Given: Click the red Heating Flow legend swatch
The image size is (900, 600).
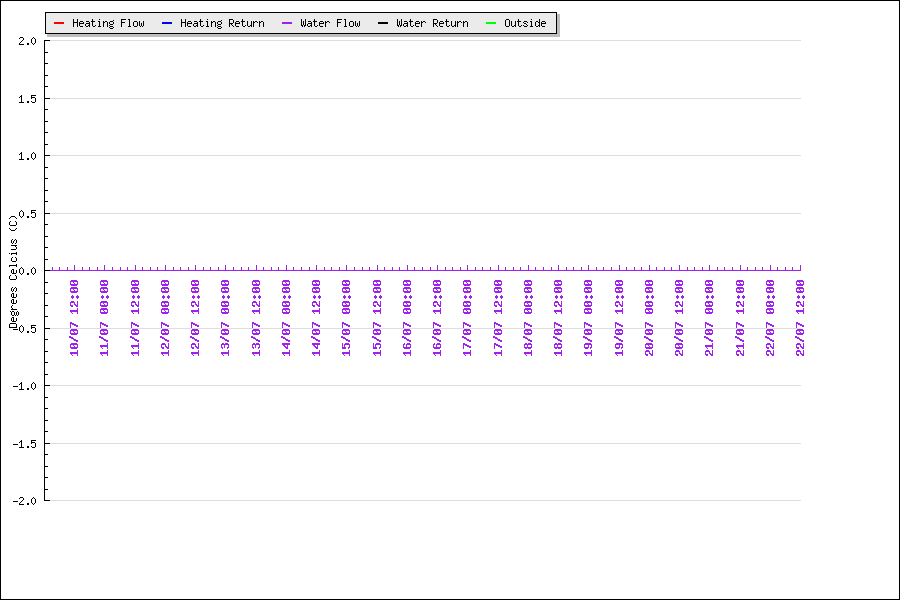Looking at the screenshot, I should [58, 23].
